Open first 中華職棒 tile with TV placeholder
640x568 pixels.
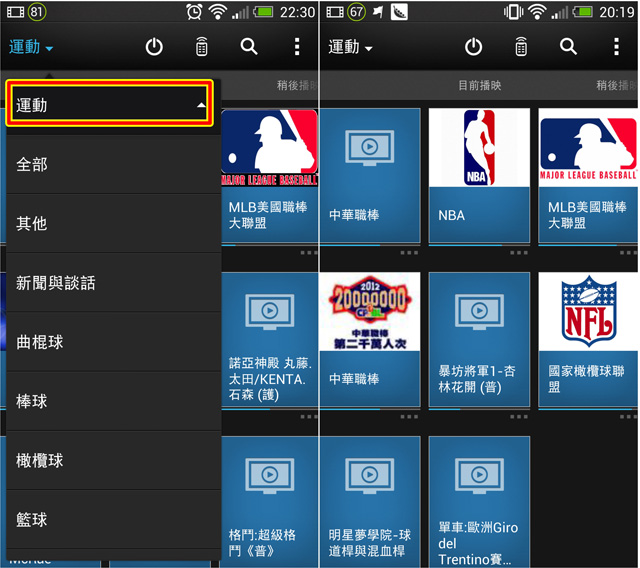(x=370, y=175)
